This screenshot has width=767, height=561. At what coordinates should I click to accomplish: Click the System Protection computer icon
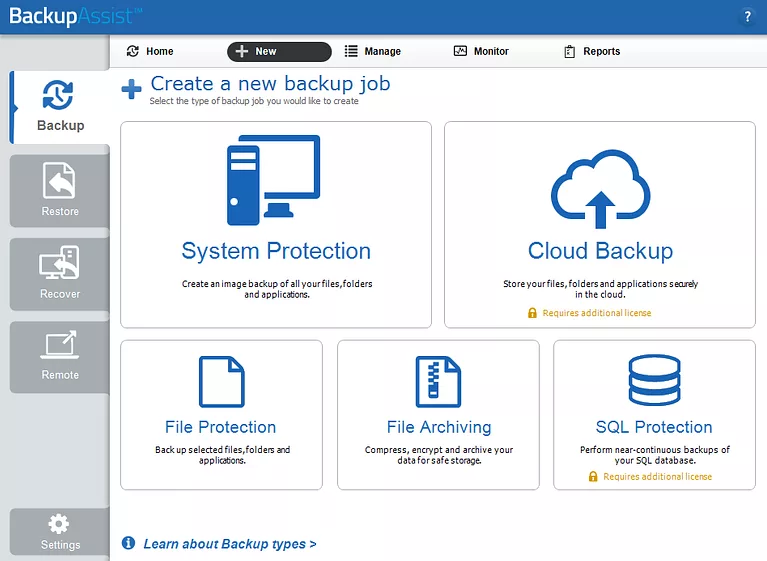coord(273,180)
